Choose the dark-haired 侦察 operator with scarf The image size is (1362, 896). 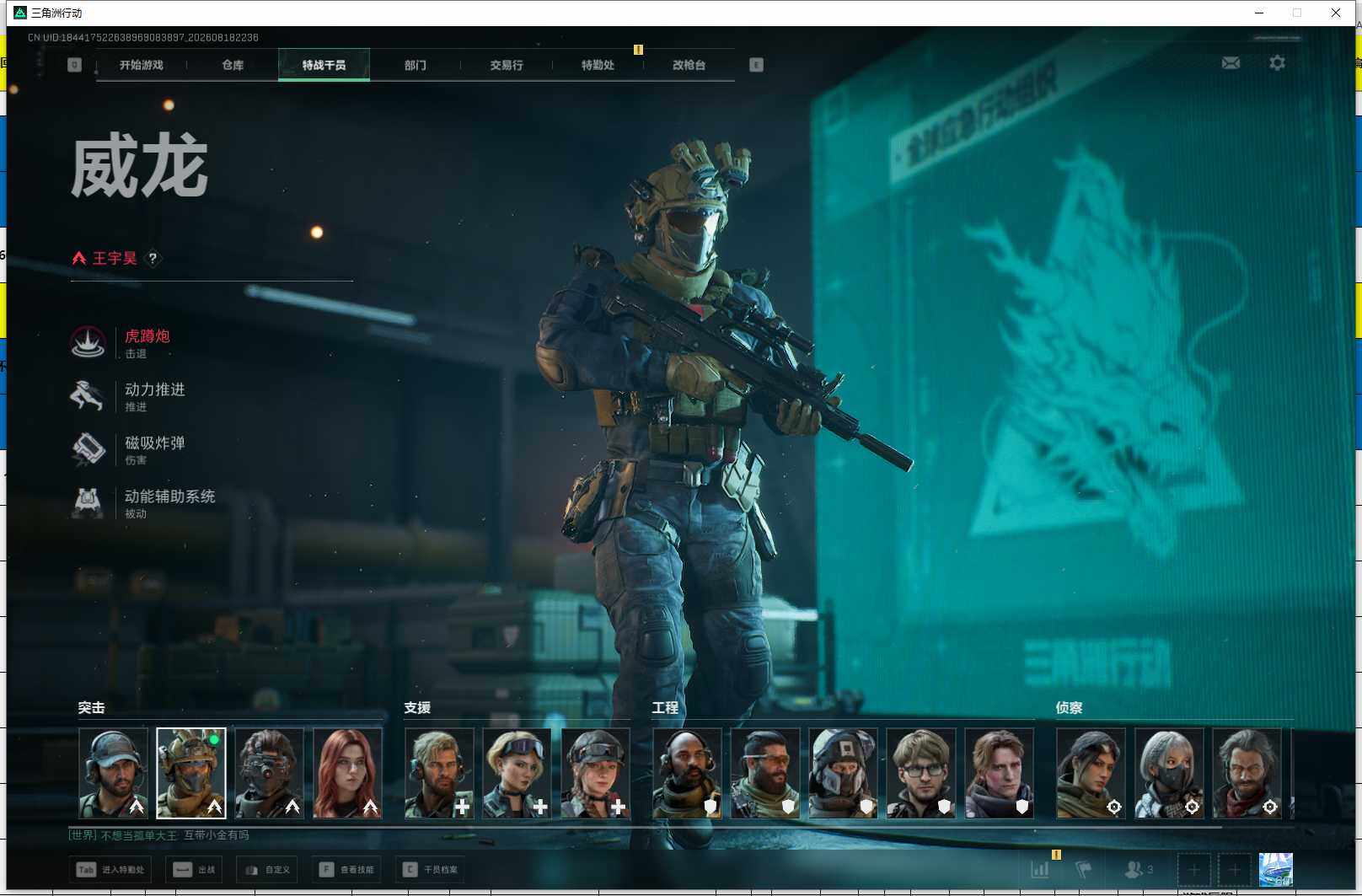pos(1091,773)
